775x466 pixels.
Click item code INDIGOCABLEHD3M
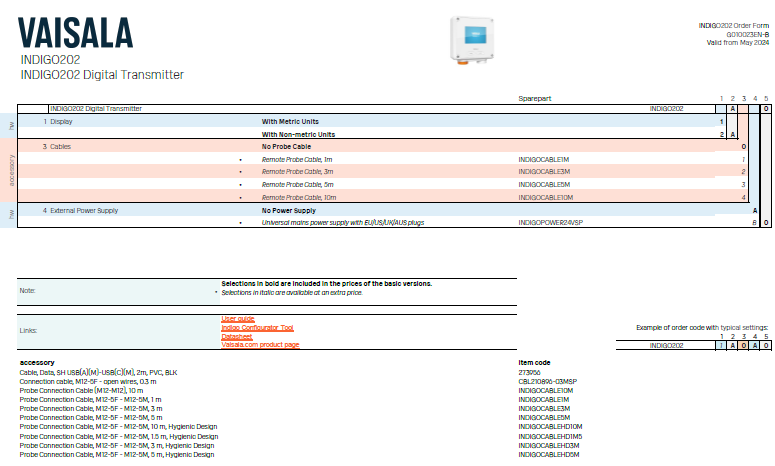point(549,445)
